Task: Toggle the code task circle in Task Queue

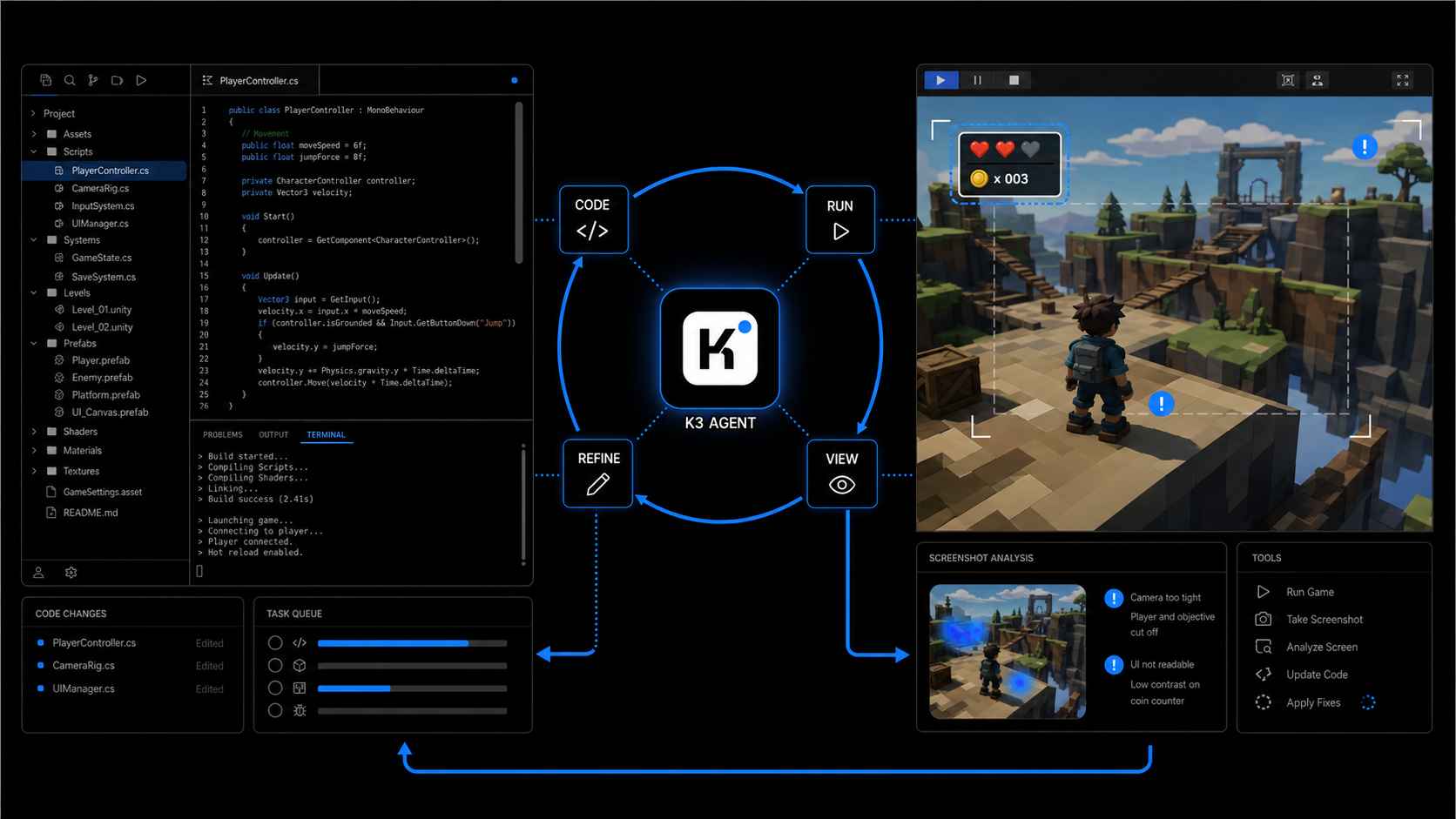Action: pos(275,643)
